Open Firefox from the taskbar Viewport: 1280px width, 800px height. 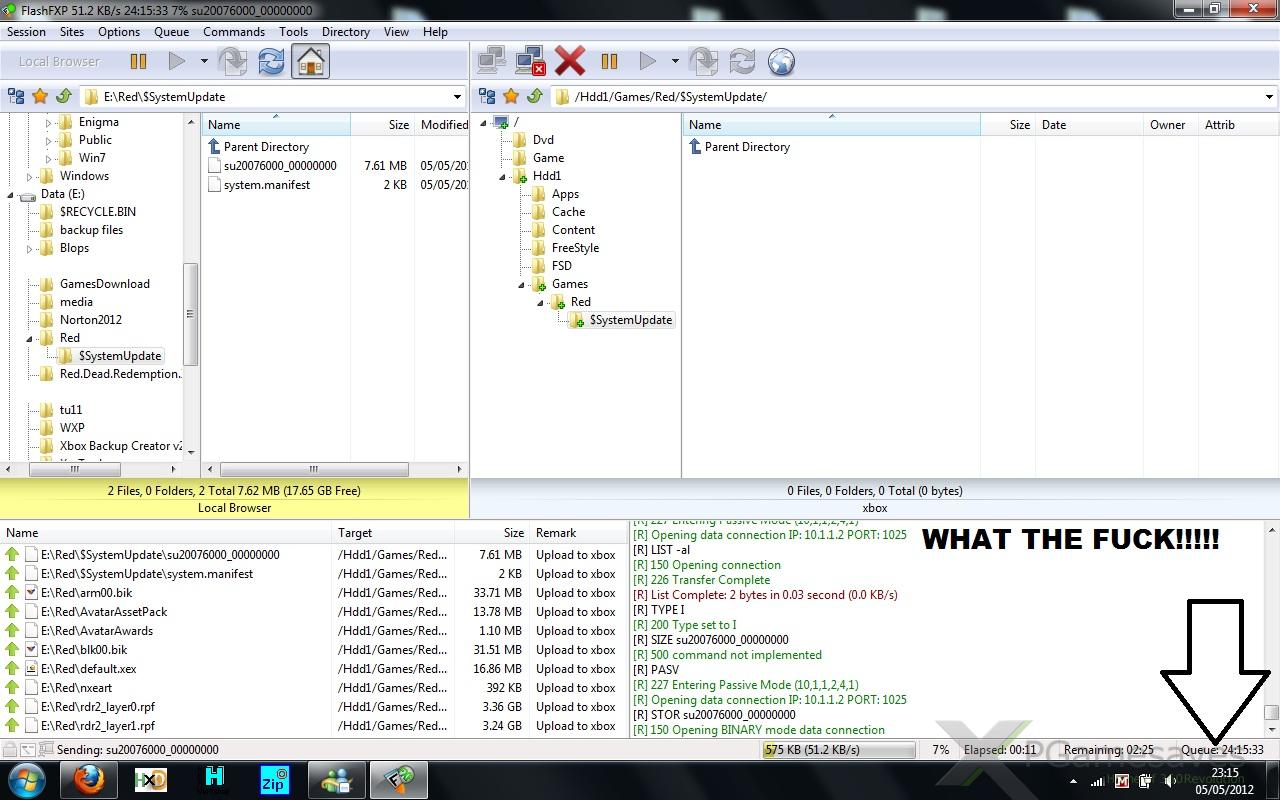click(89, 779)
